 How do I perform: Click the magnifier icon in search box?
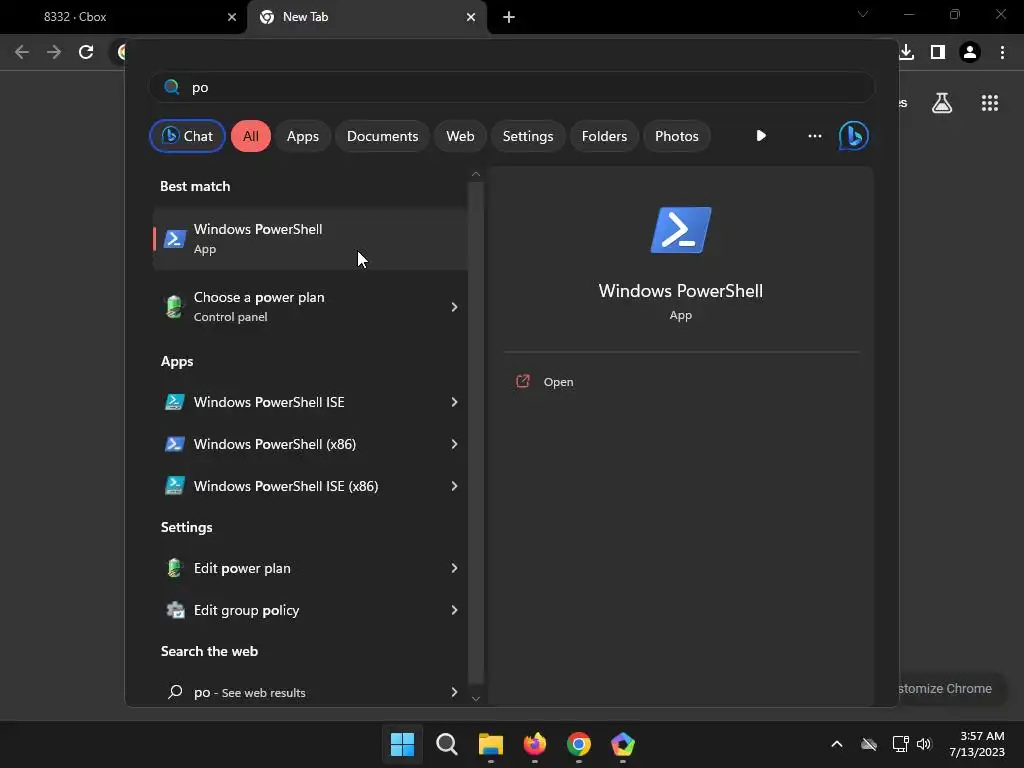tap(172, 87)
